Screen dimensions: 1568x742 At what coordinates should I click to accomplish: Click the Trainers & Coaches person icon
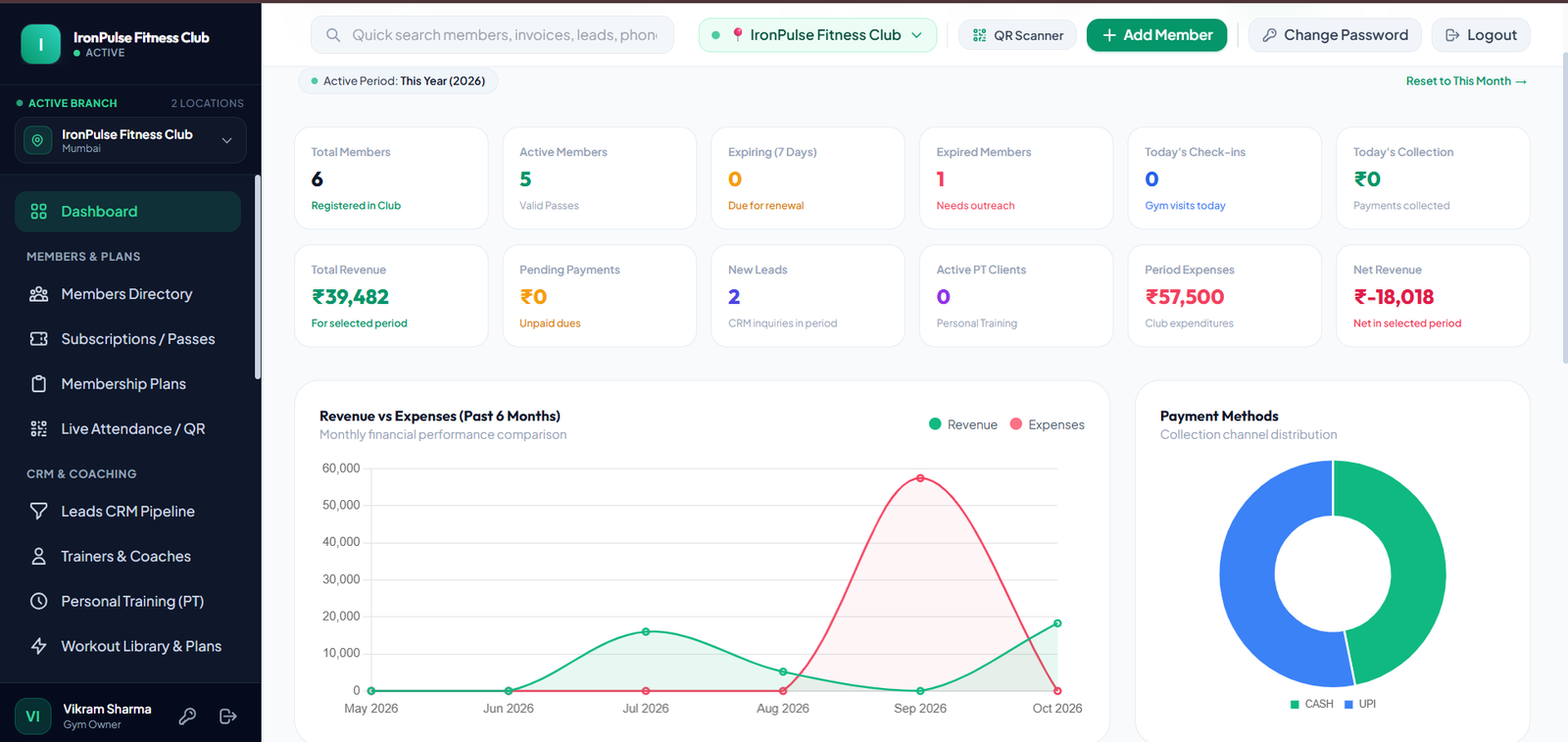pyautogui.click(x=39, y=557)
